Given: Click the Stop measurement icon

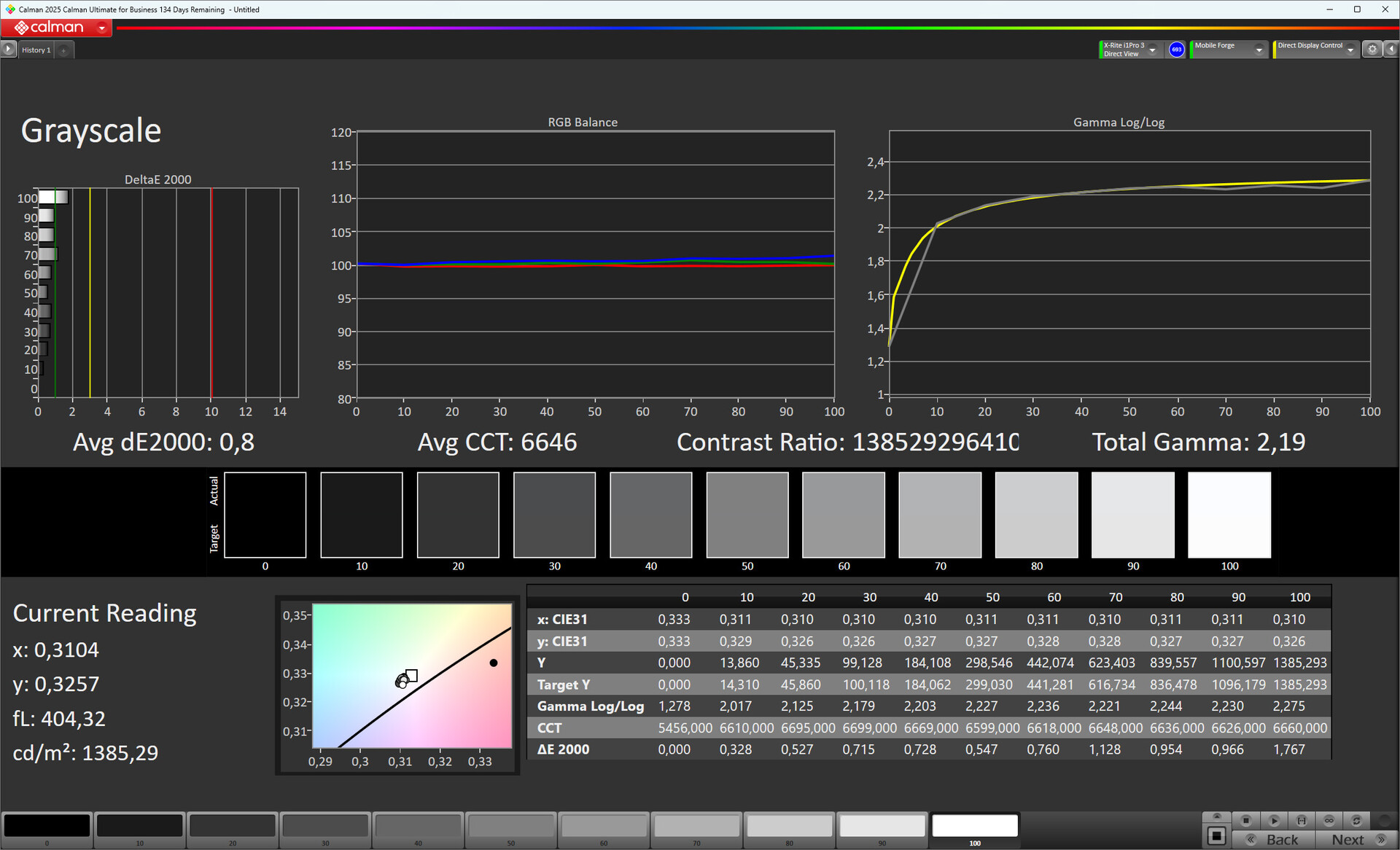Looking at the screenshot, I should (1246, 820).
